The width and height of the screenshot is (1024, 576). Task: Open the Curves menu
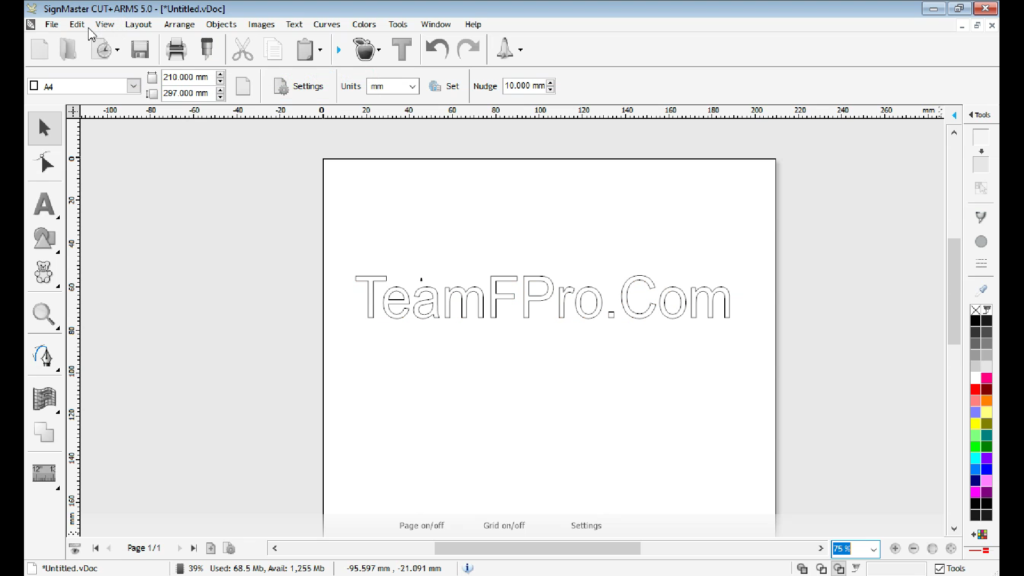tap(327, 24)
